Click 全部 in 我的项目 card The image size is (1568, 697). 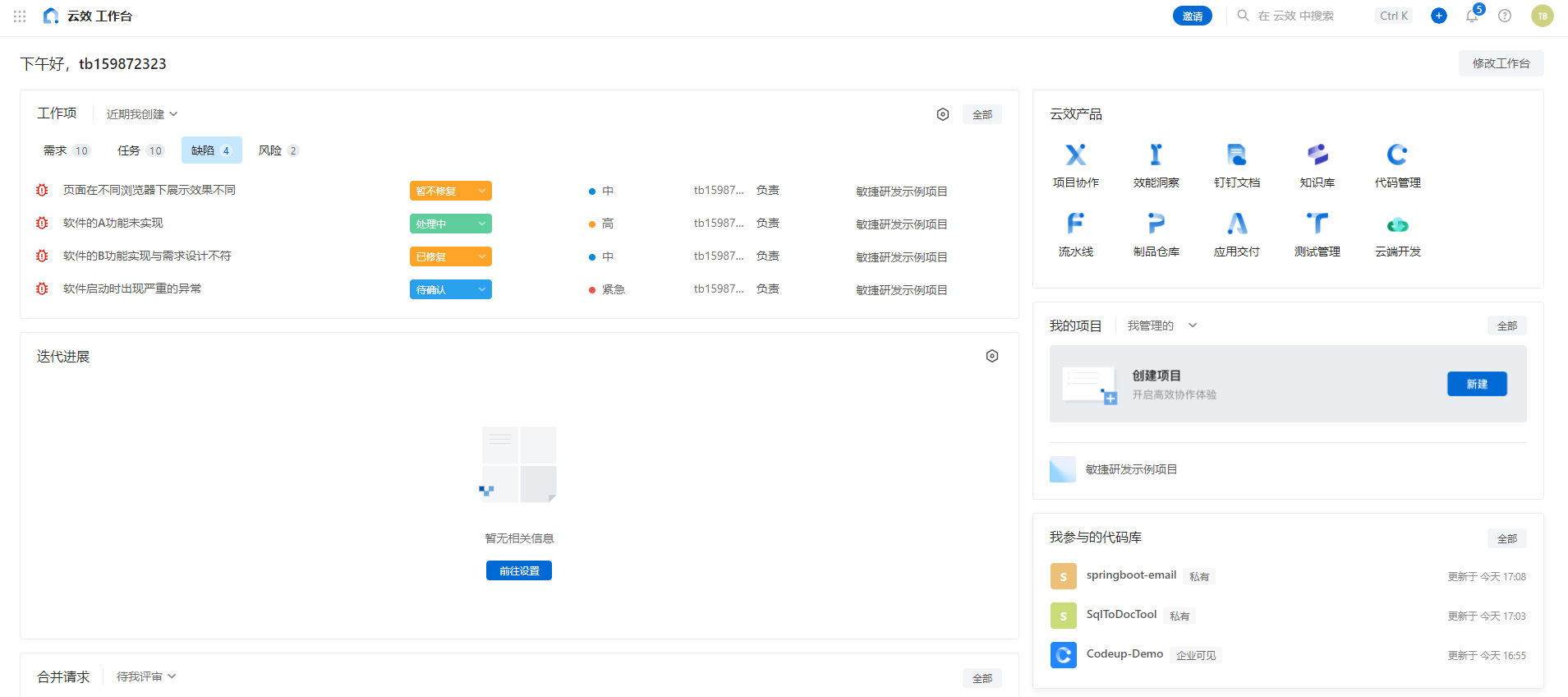pyautogui.click(x=1506, y=325)
